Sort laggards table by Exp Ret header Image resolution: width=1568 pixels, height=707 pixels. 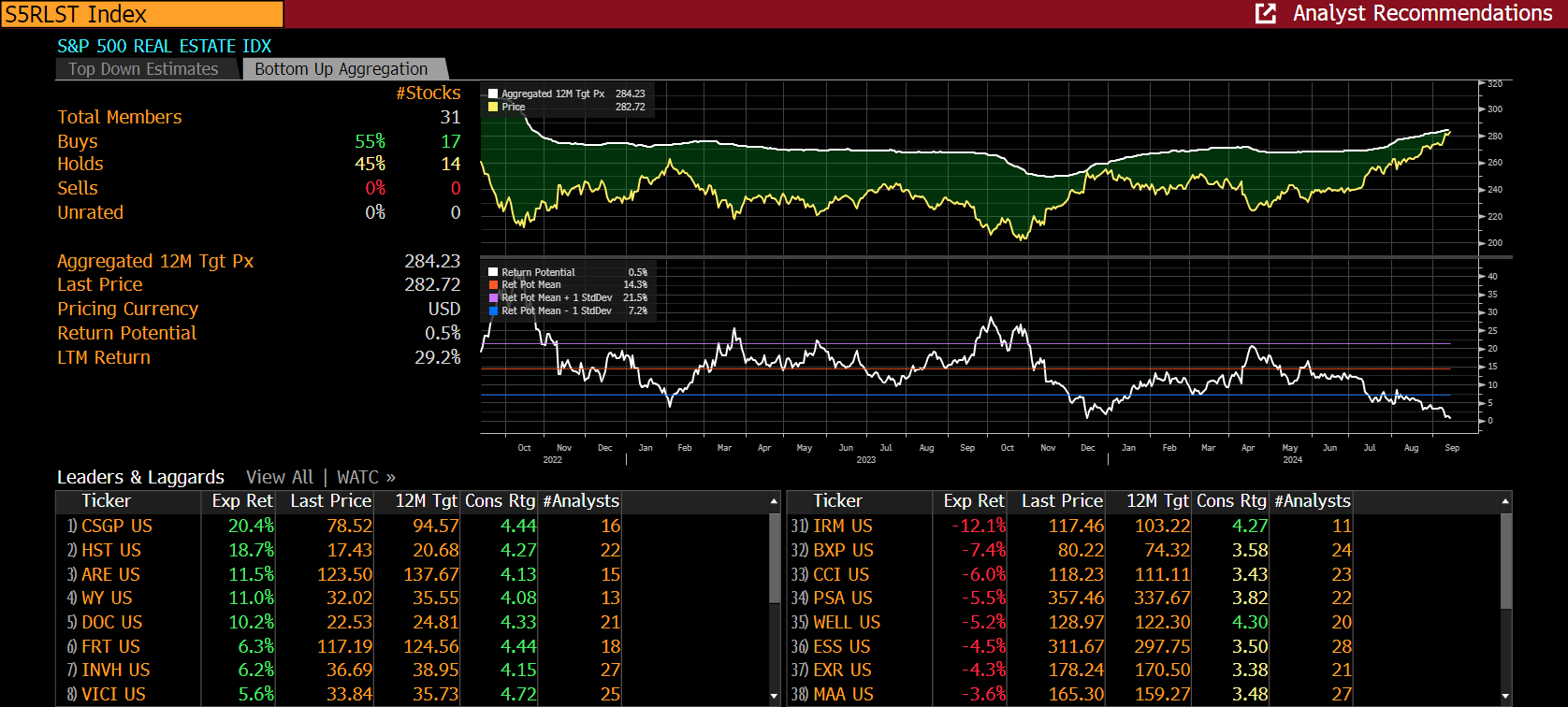(974, 501)
